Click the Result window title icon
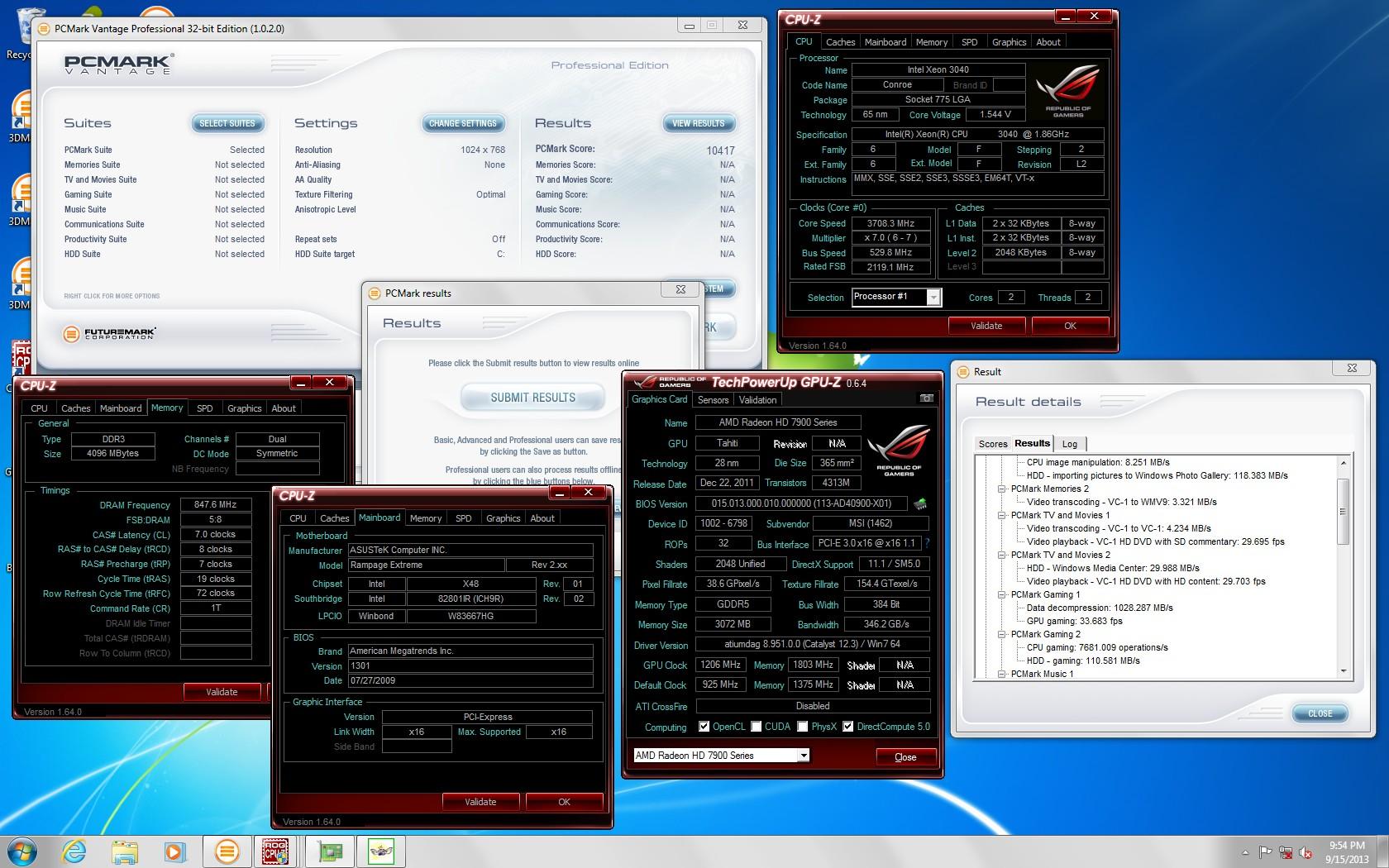This screenshot has width=1389, height=868. (964, 372)
